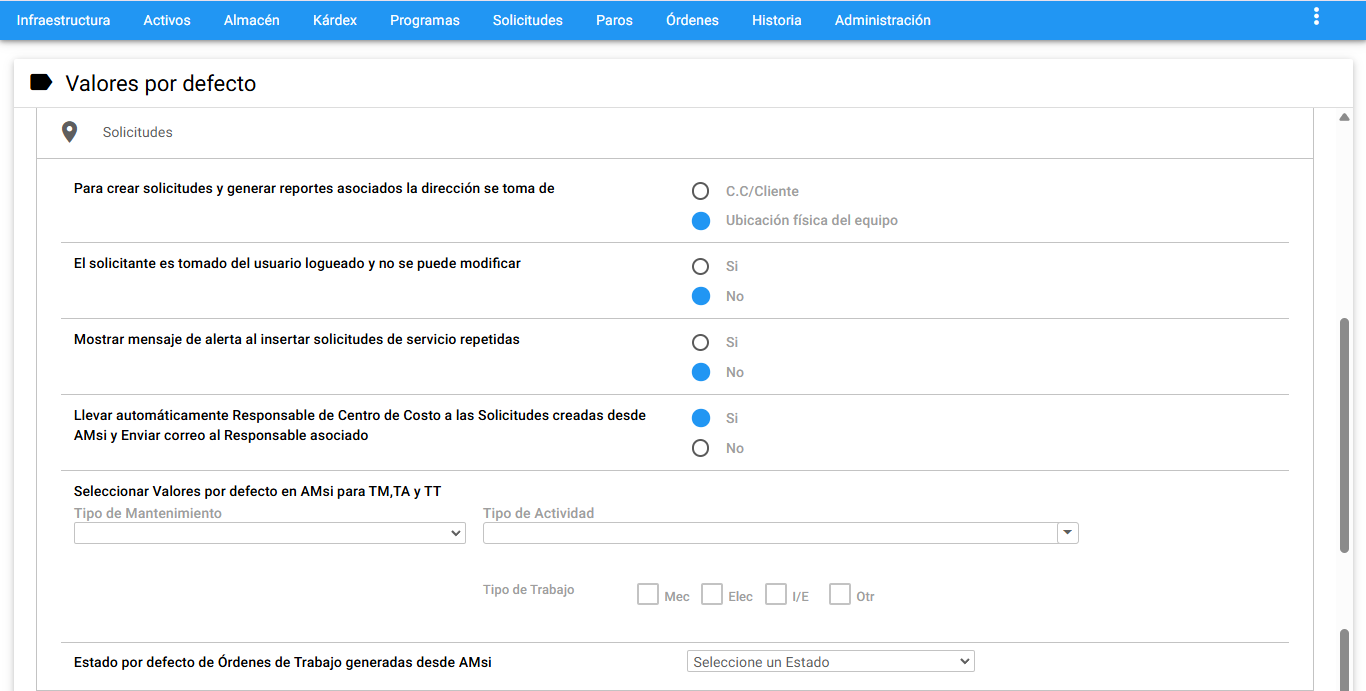Click the Tipo de Trabajo label

(x=529, y=590)
